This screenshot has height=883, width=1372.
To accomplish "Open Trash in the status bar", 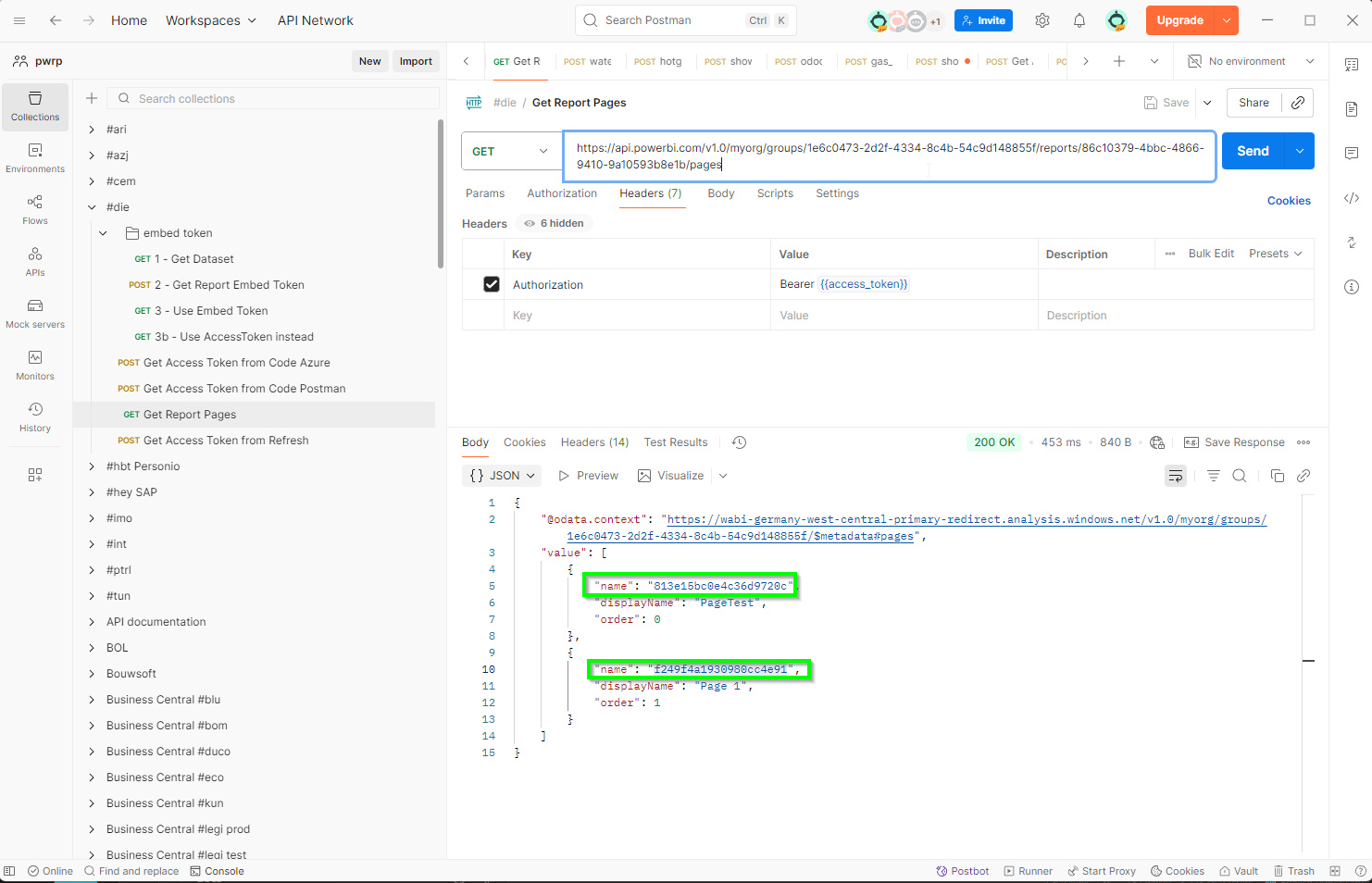I will click(1294, 871).
